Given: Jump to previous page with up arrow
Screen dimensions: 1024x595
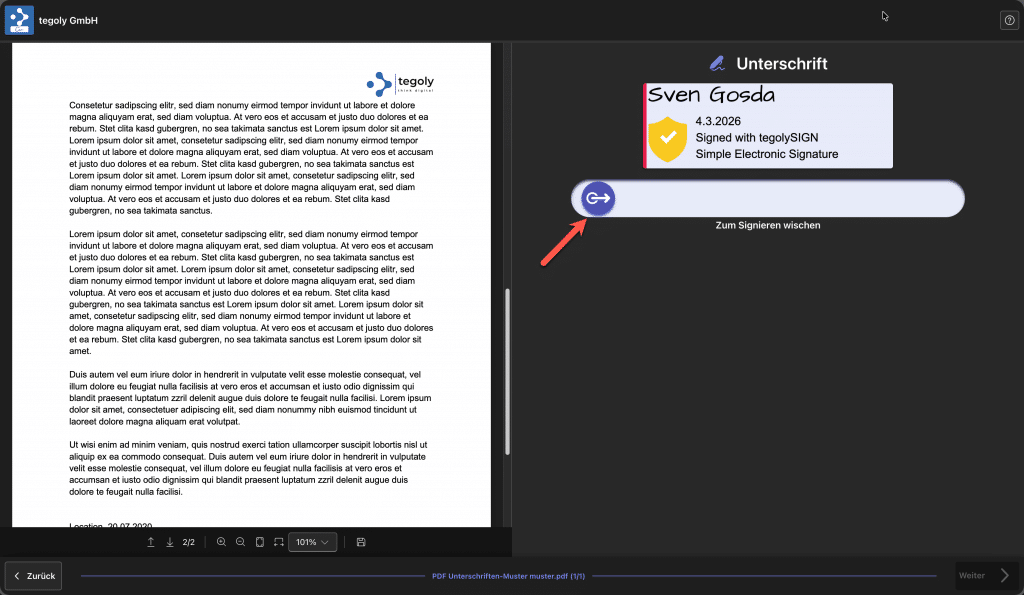Looking at the screenshot, I should 151,542.
